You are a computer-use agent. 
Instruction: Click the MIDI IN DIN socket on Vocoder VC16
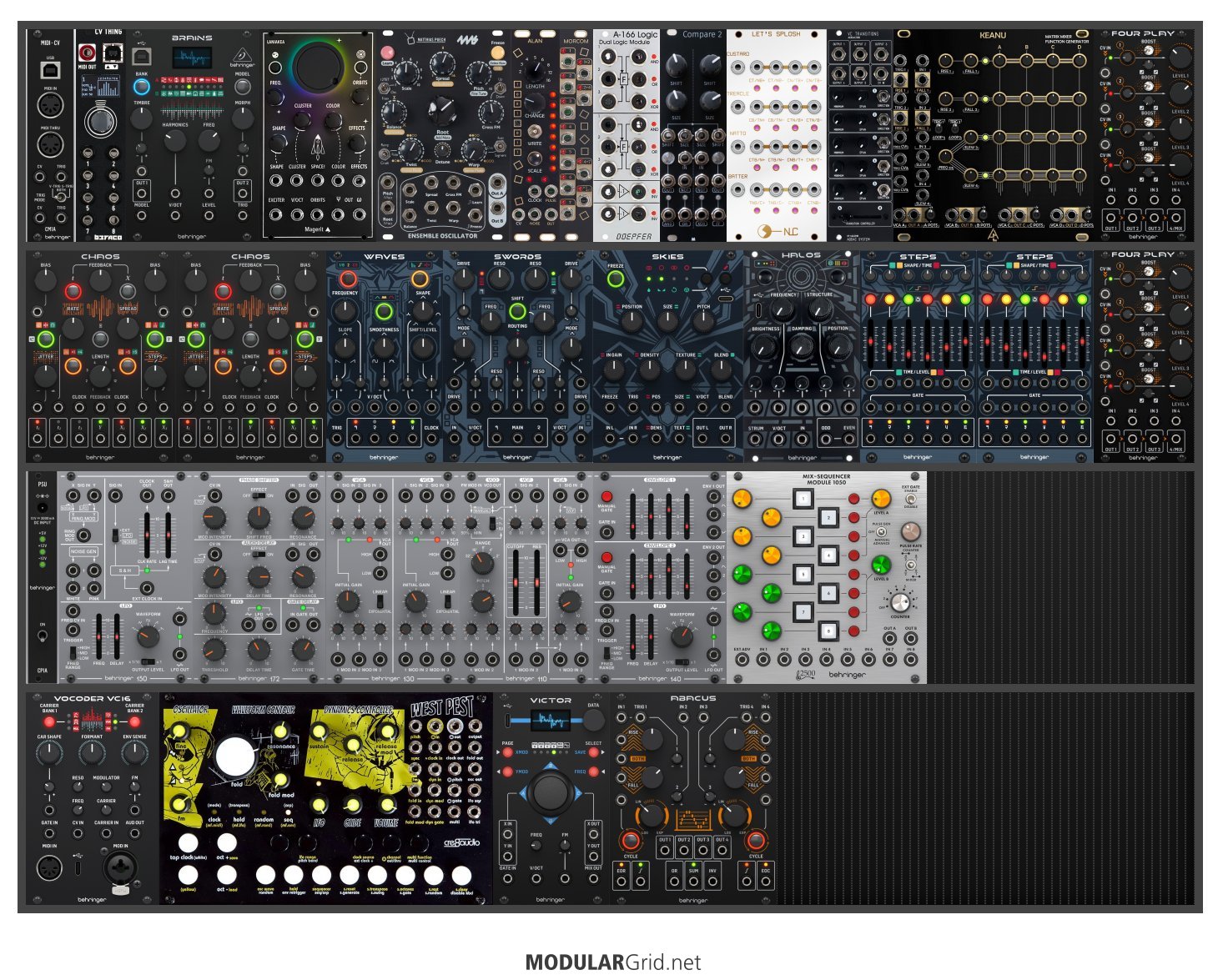(x=49, y=868)
